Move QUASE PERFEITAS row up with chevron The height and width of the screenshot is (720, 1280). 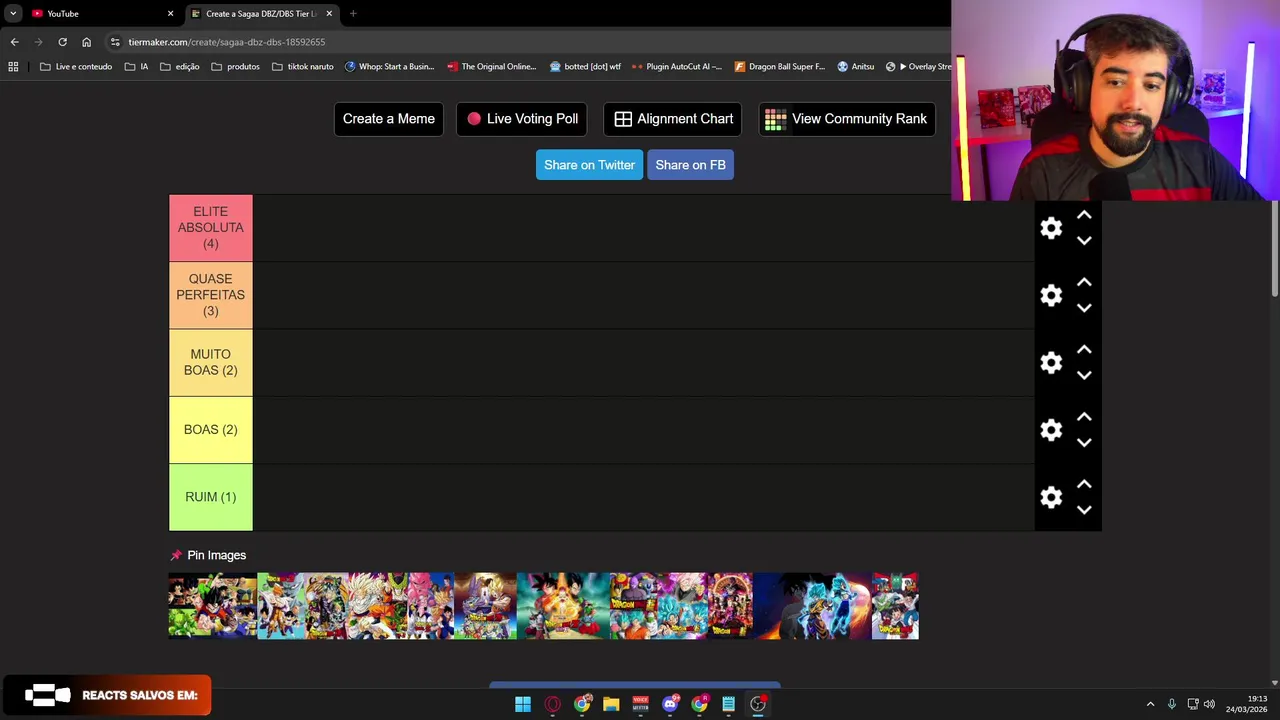pos(1084,282)
